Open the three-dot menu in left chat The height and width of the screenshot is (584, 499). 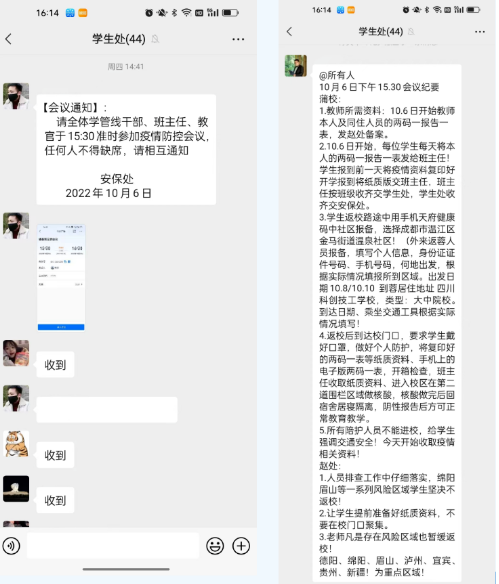coord(238,39)
